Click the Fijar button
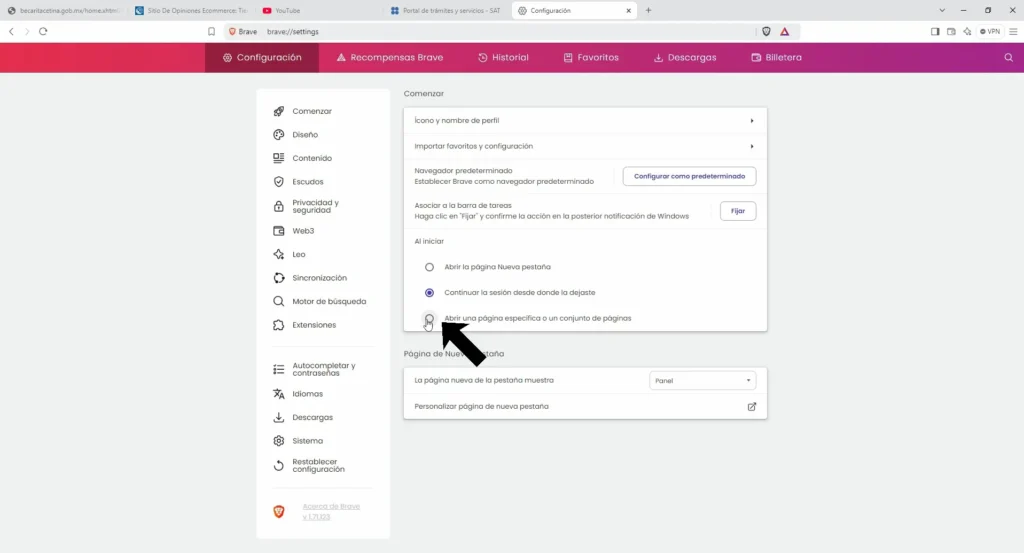 (x=738, y=211)
